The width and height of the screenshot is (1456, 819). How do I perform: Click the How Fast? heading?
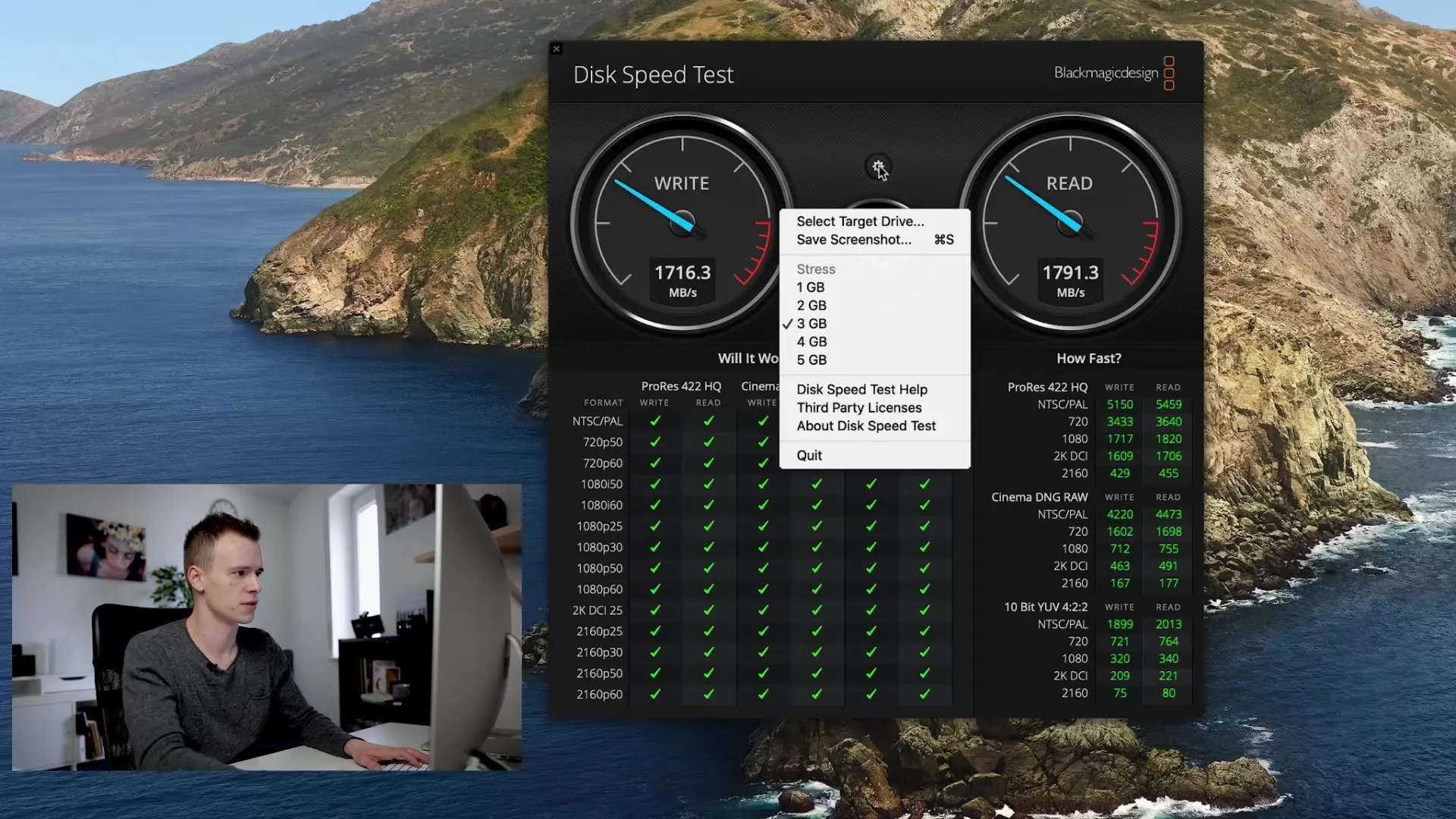click(1088, 359)
